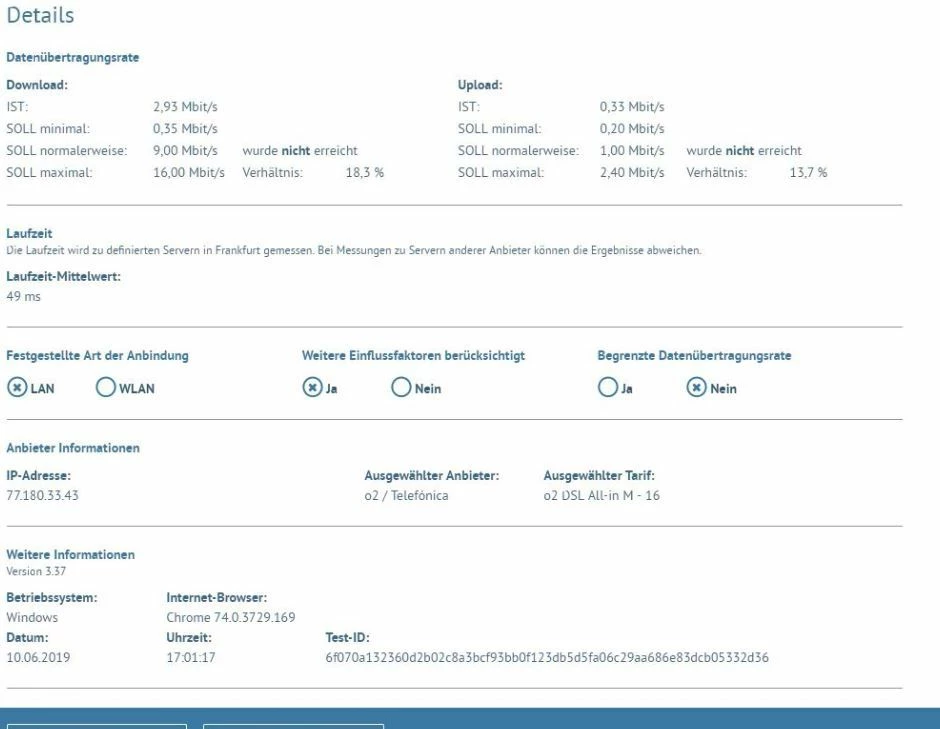Click the time 17:01:17
Image resolution: width=940 pixels, height=729 pixels.
pos(191,658)
